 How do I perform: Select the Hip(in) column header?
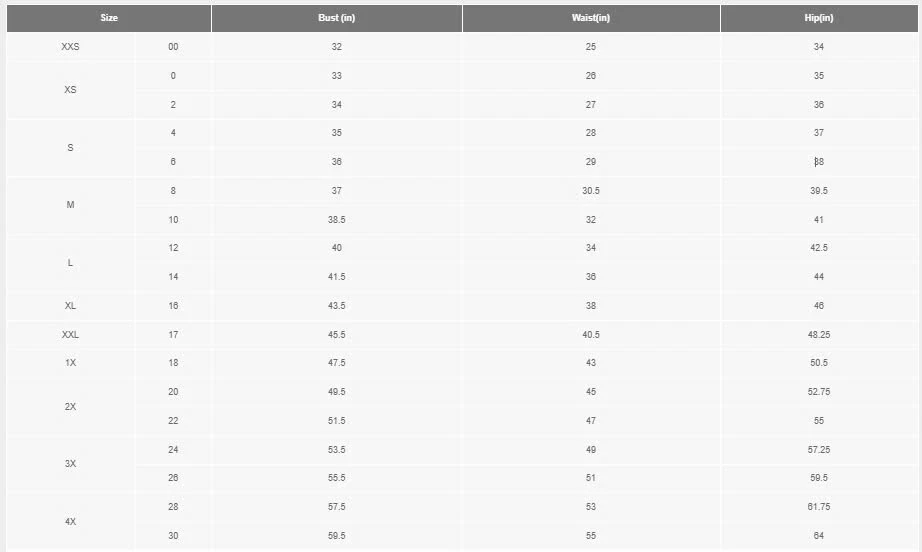818,19
